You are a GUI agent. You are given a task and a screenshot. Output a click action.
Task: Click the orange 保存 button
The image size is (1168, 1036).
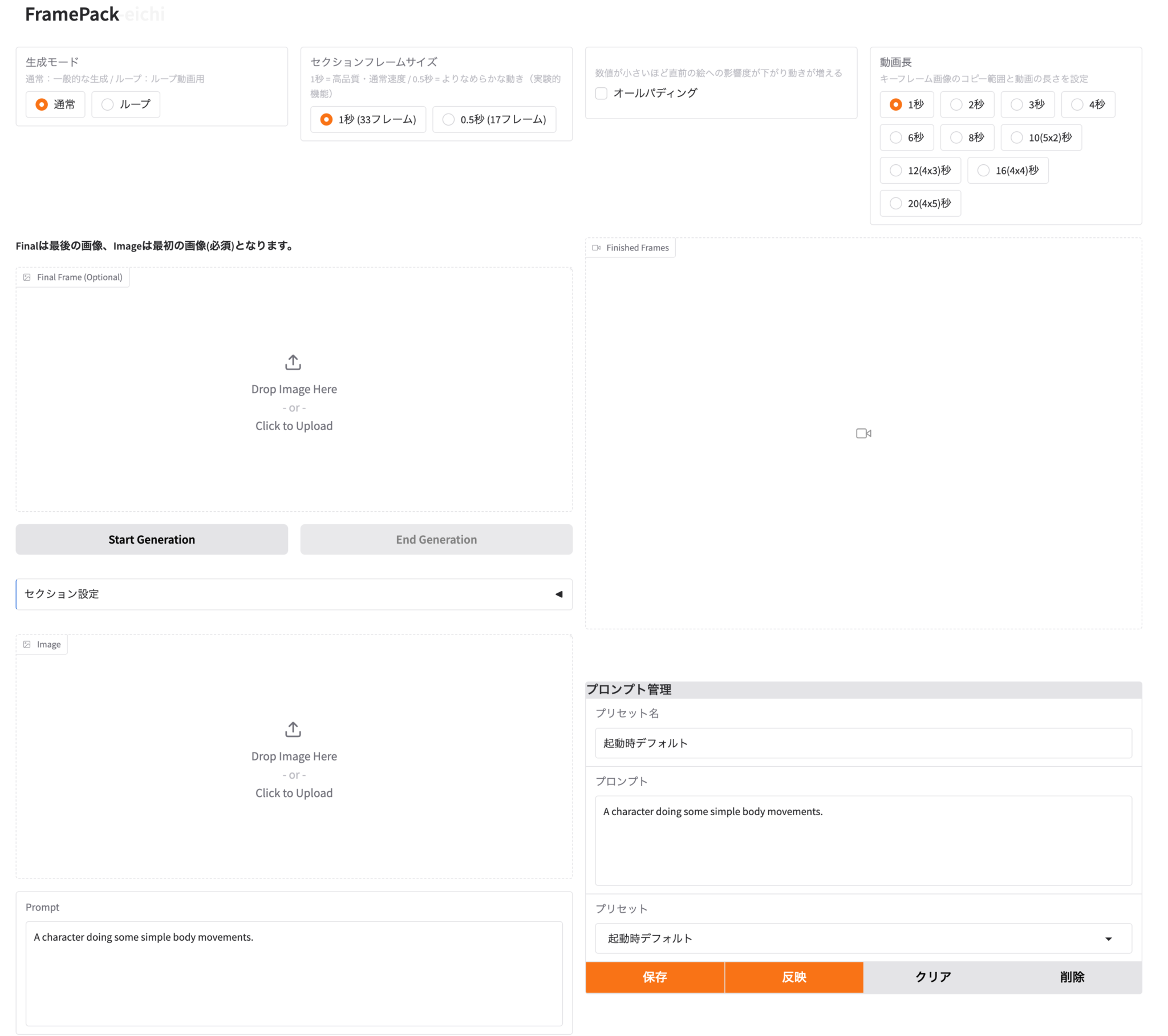point(654,977)
